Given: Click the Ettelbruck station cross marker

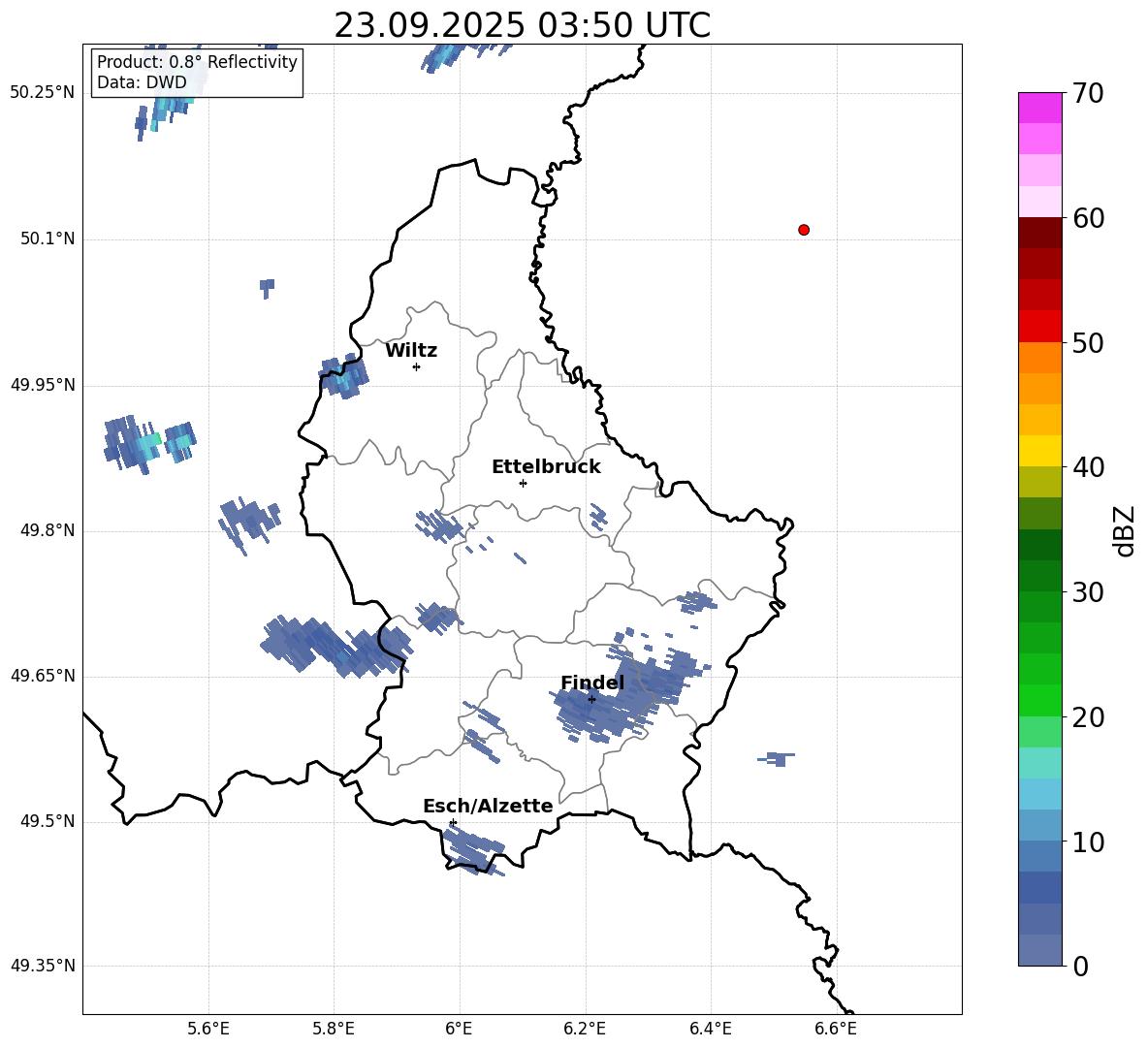Looking at the screenshot, I should click(523, 483).
